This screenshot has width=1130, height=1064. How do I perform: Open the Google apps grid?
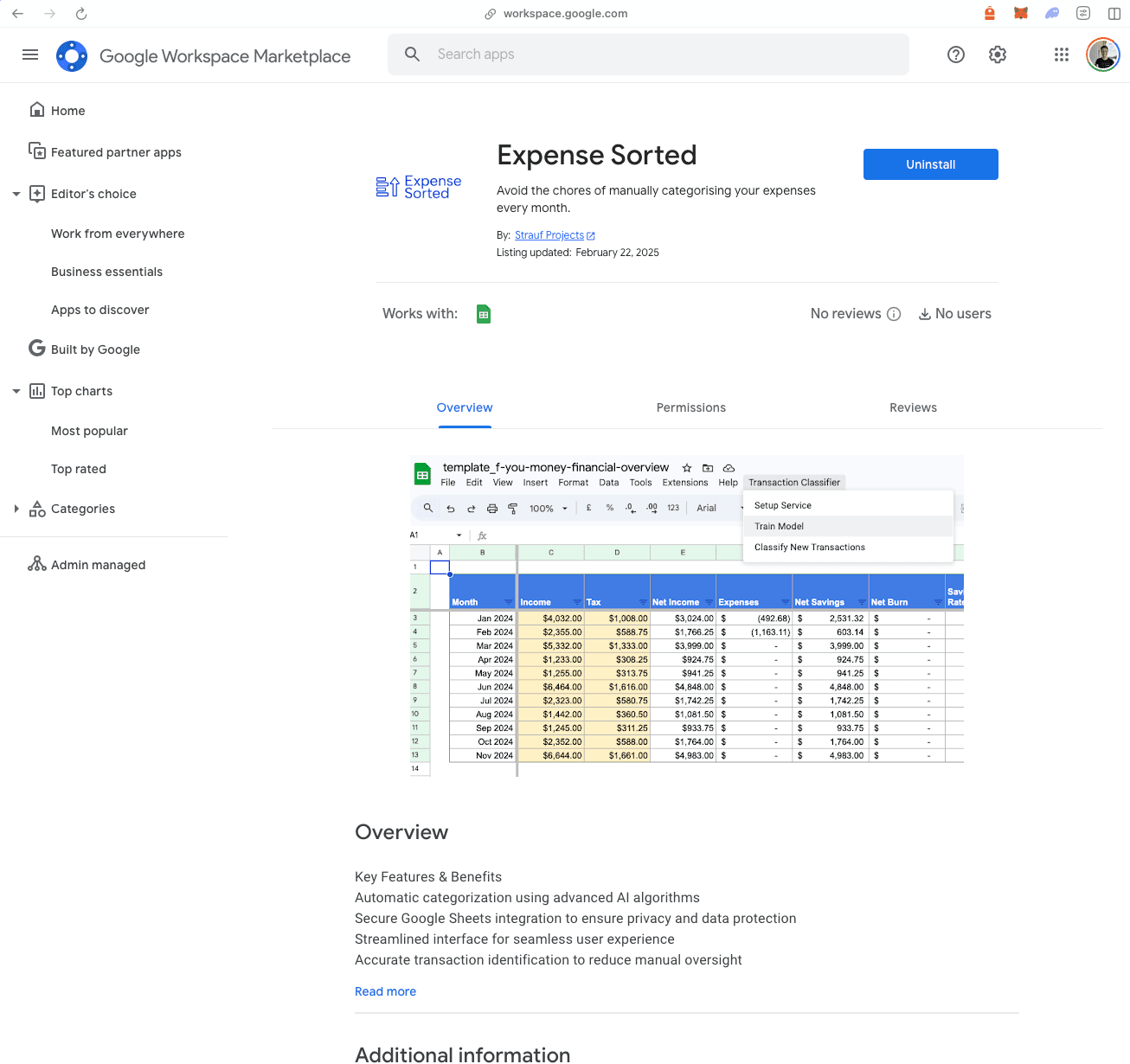[x=1062, y=54]
